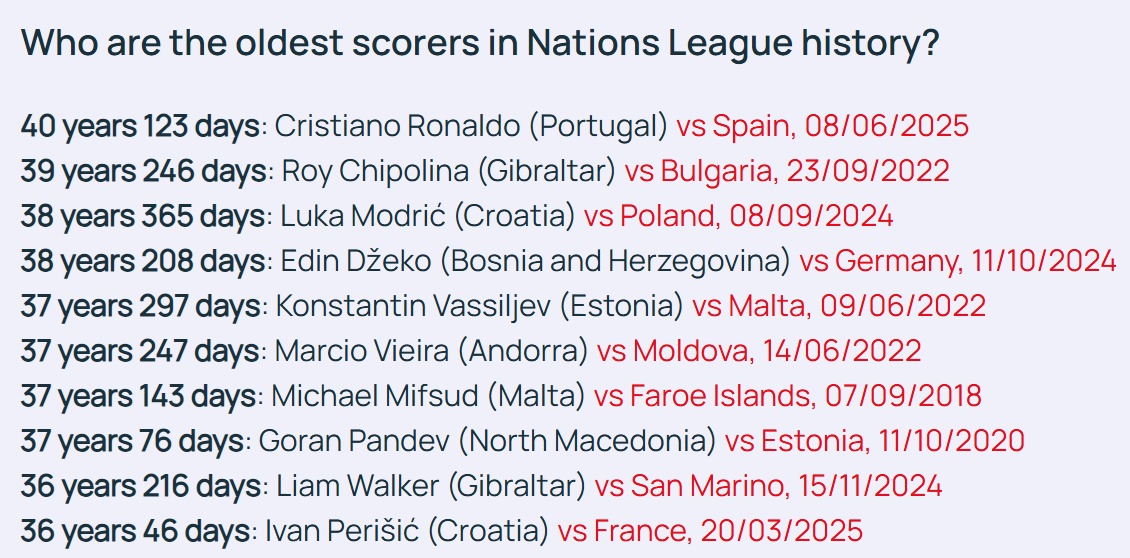1130x558 pixels.
Task: Click the name Luka Modrić (Croatia)
Action: (x=425, y=216)
